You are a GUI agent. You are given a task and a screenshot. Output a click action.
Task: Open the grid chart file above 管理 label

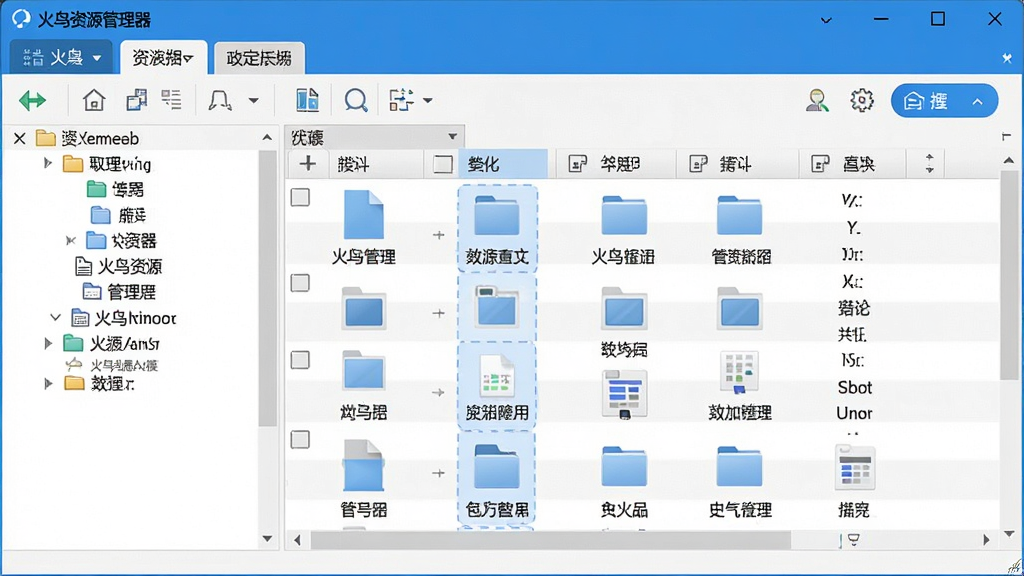[x=739, y=372]
